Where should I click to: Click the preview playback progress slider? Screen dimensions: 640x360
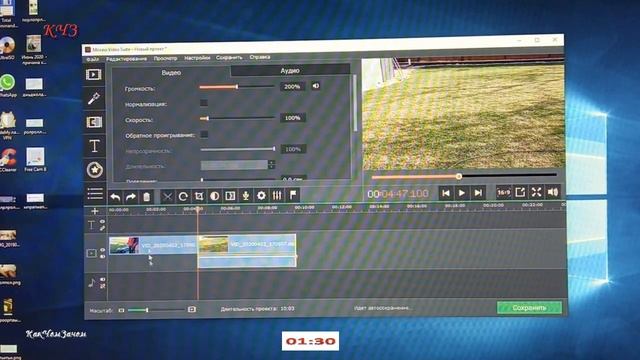tap(464, 176)
